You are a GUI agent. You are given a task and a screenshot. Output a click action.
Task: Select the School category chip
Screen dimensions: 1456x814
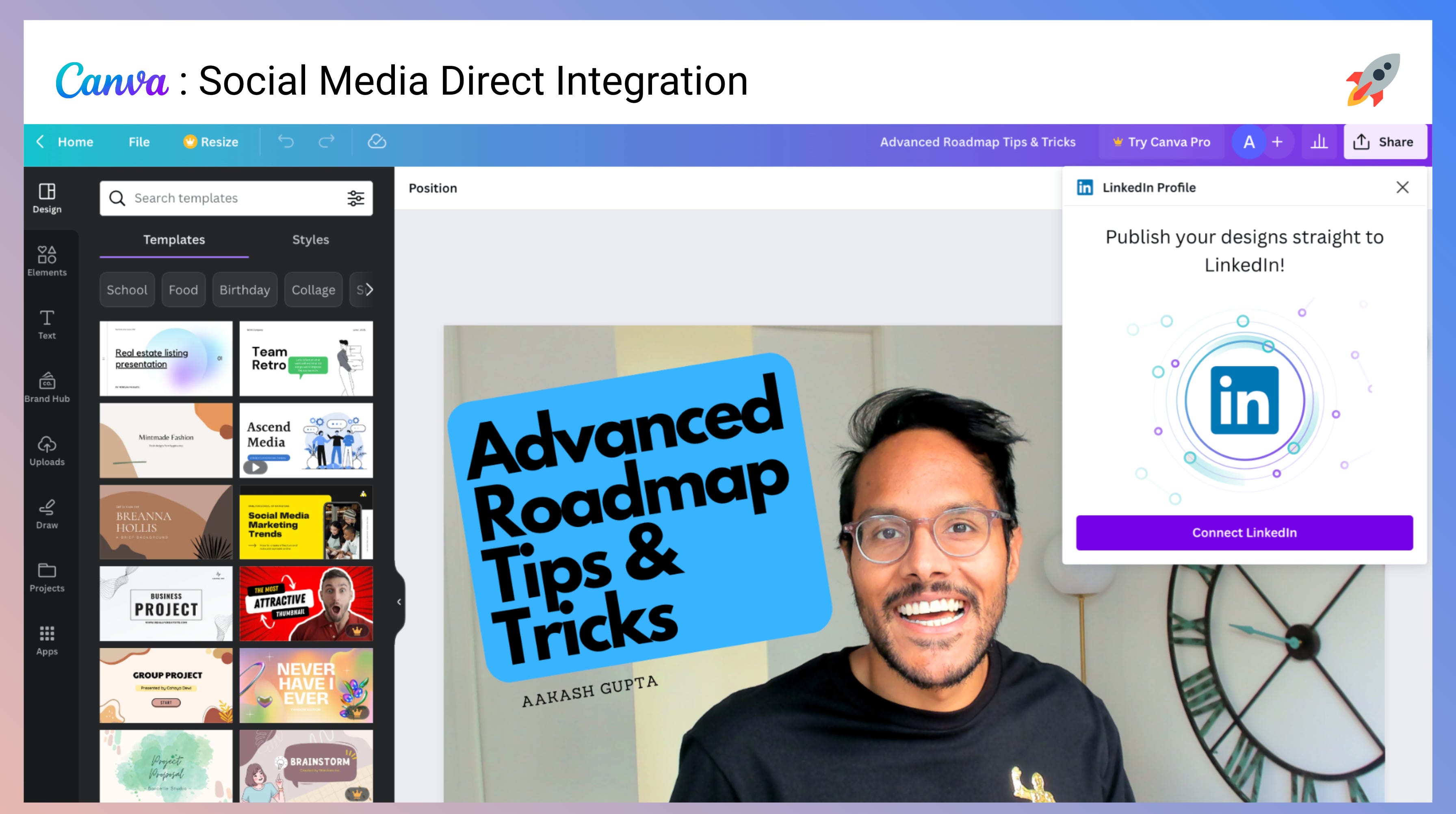(127, 290)
